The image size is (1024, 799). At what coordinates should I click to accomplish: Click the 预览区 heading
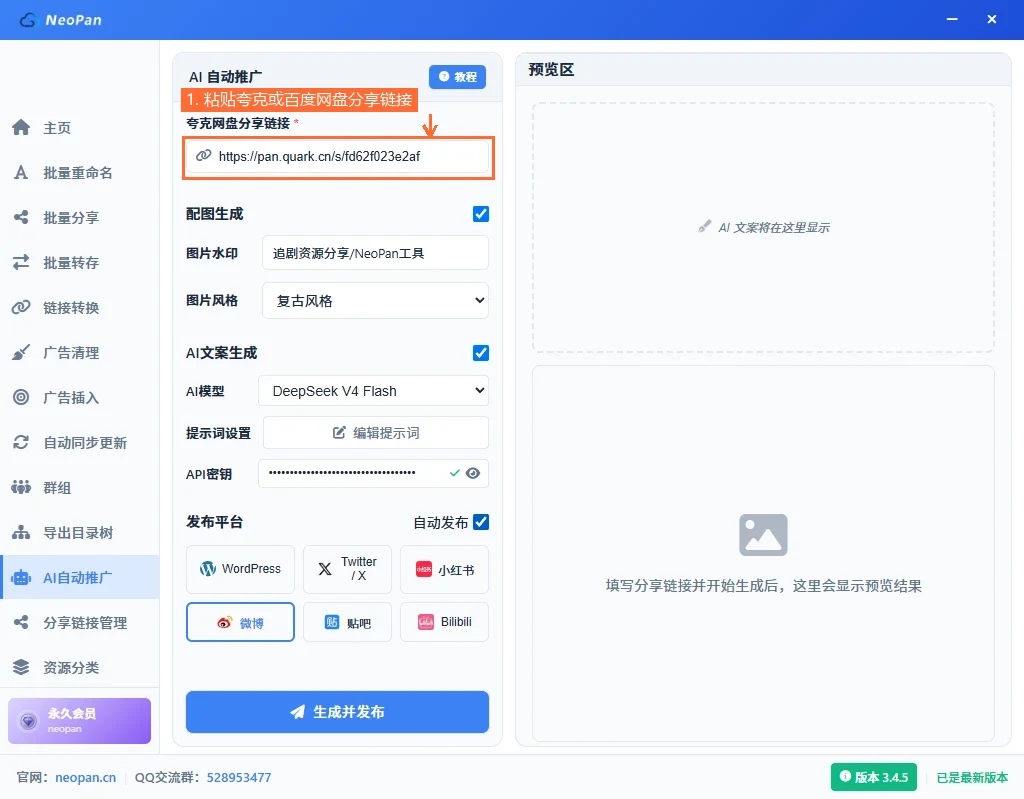pyautogui.click(x=551, y=69)
